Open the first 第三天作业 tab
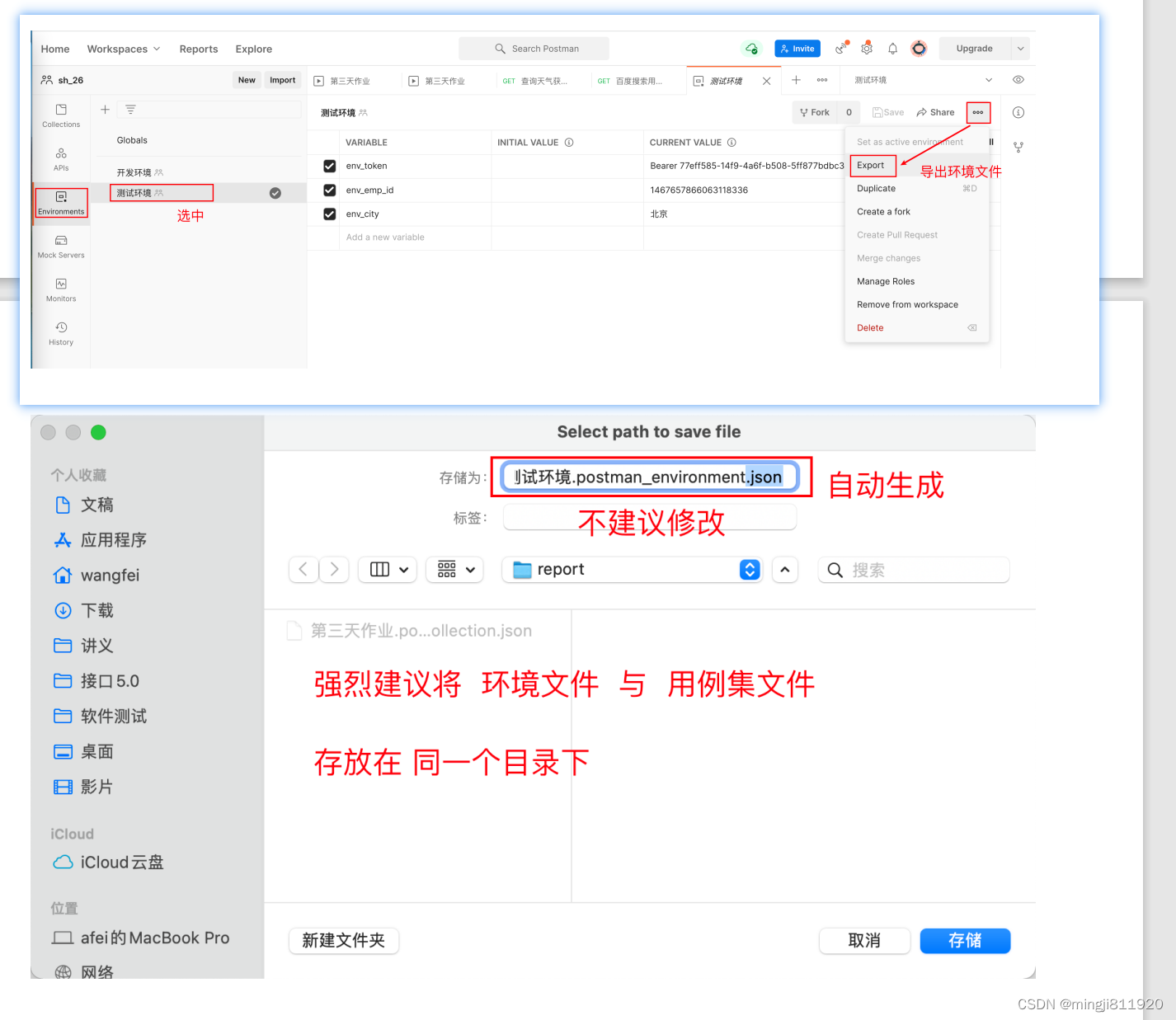 click(x=350, y=81)
